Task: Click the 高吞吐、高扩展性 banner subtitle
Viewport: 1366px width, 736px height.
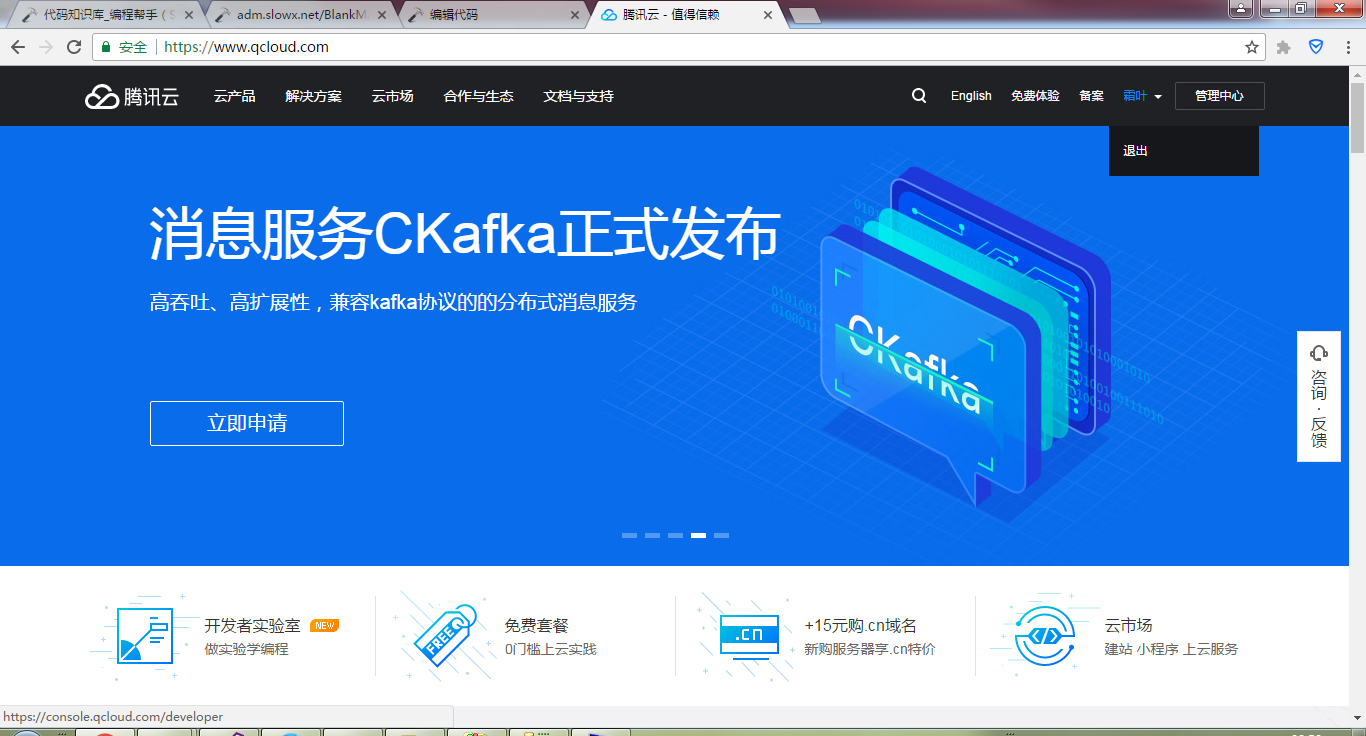Action: click(393, 302)
